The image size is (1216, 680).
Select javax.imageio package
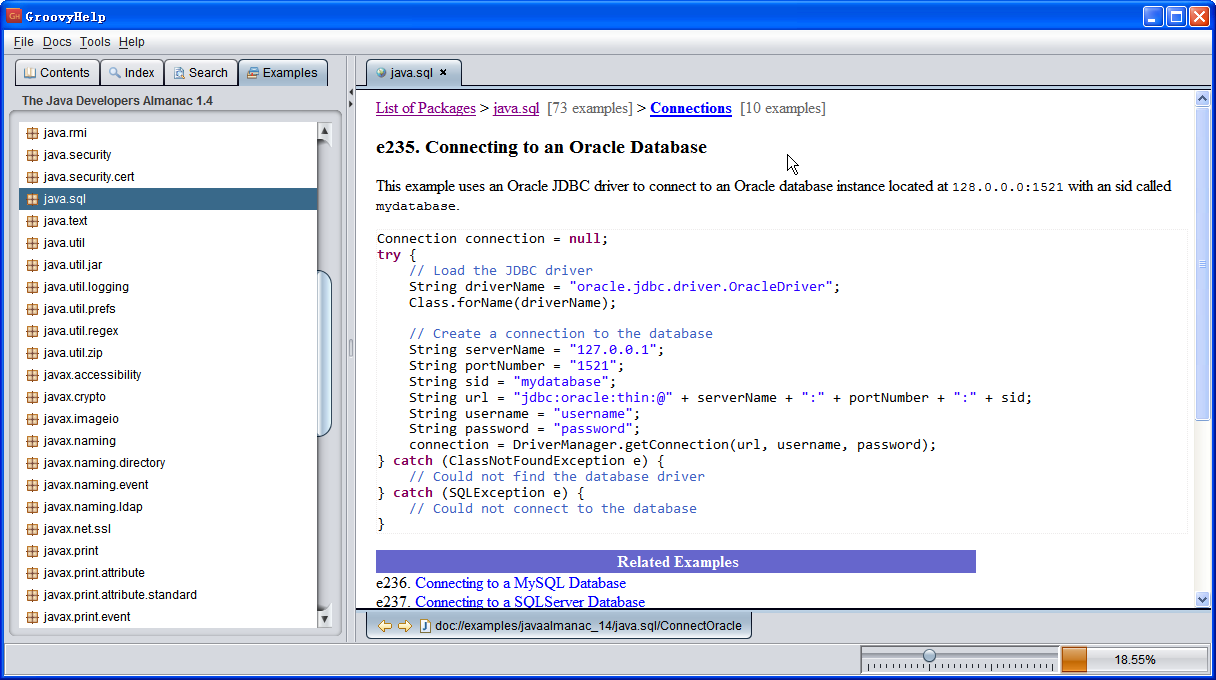pyautogui.click(x=168, y=419)
